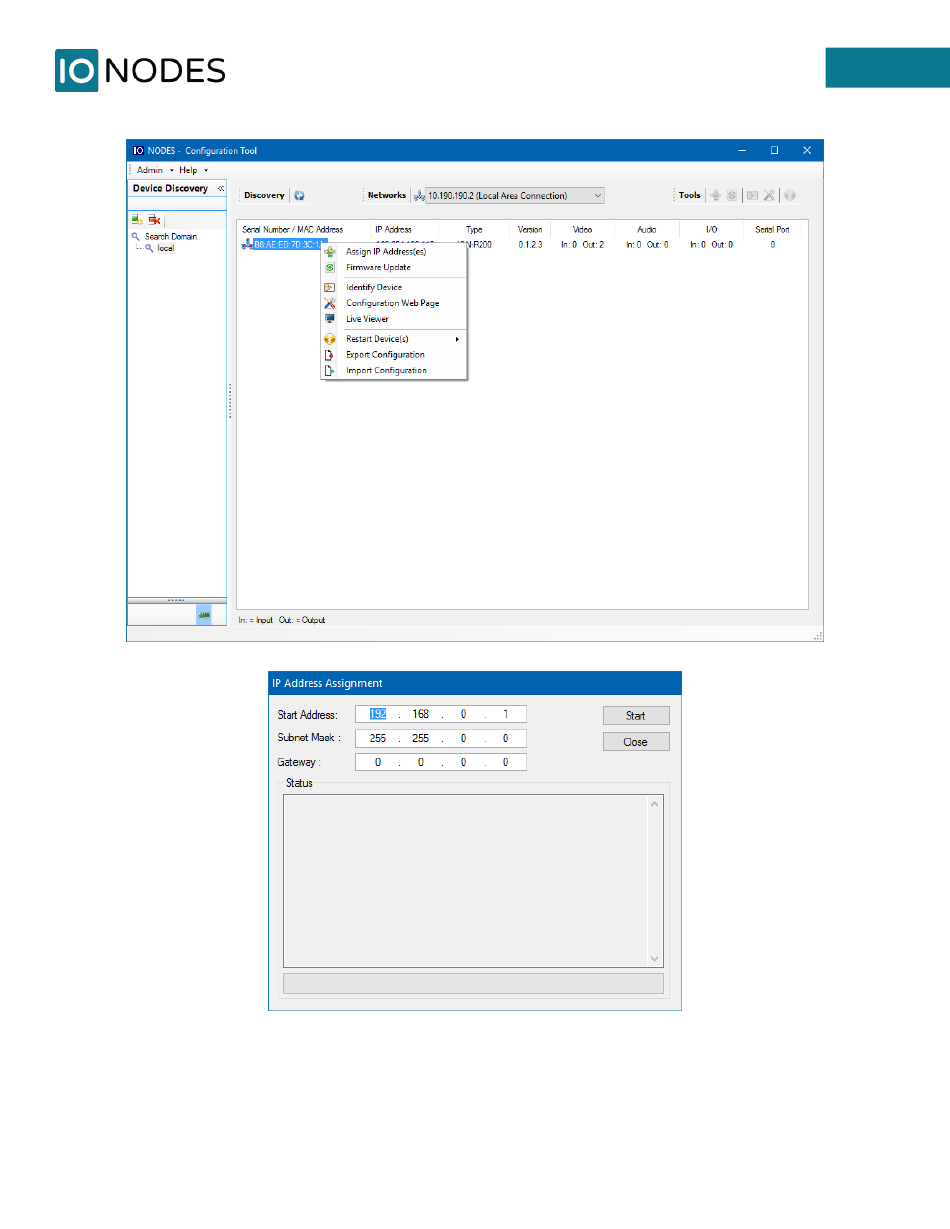Screen dimensions: 950x1229
Task: Click the Discovery refresh icon
Action: pyautogui.click(x=299, y=196)
